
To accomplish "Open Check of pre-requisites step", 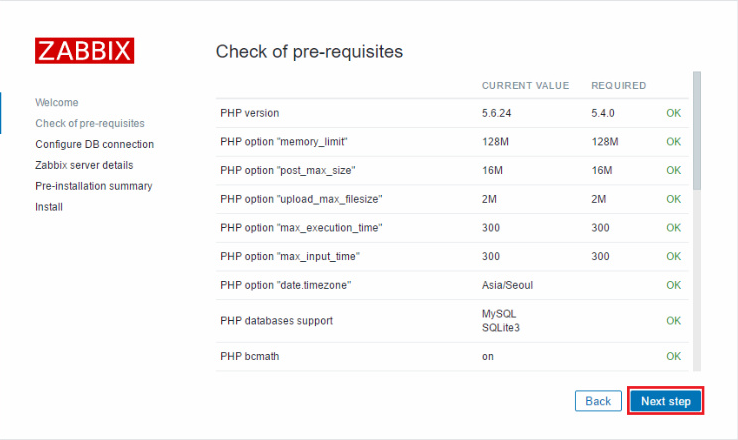I will pos(90,123).
